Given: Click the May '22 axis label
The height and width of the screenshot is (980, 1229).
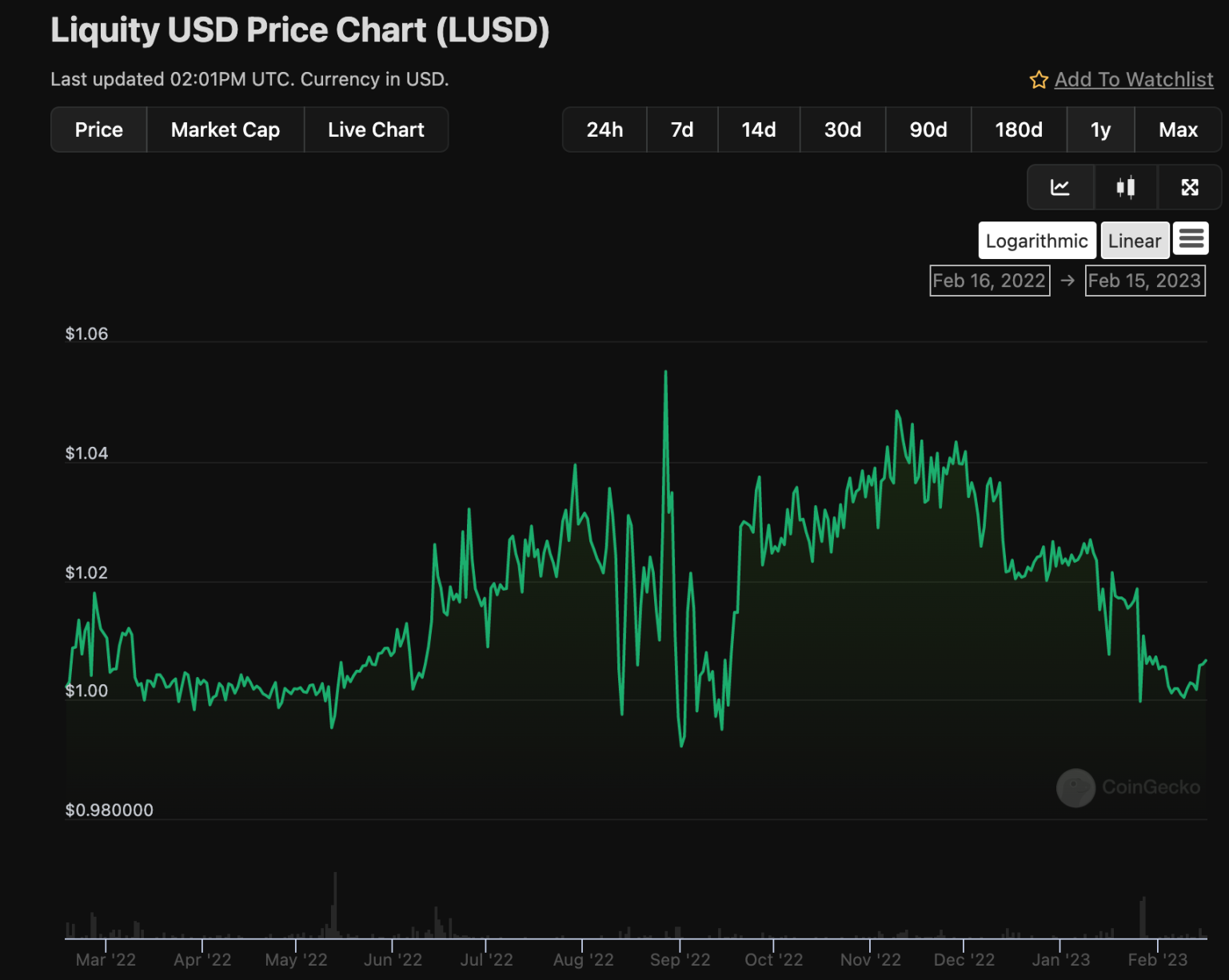Looking at the screenshot, I should pos(297,959).
